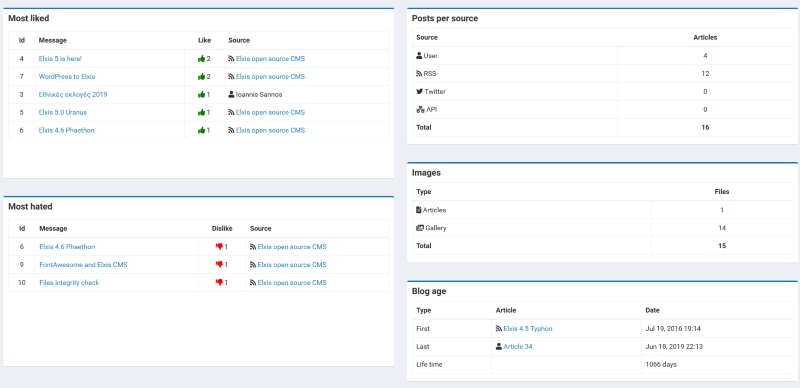Open the 'Elxis 5 is here!' message link

60,59
